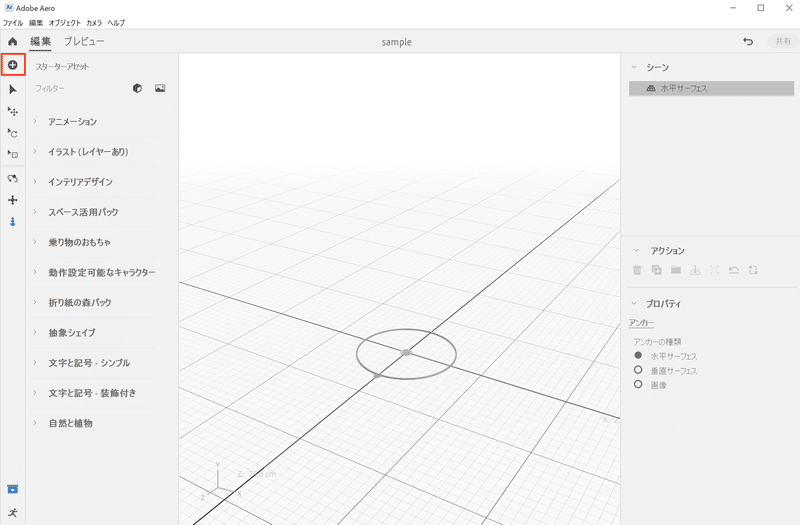The width and height of the screenshot is (800, 525).
Task: Select 画像 anchor radio button
Action: coord(638,384)
